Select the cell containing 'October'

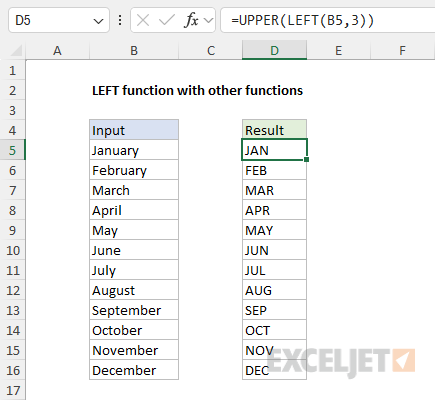(x=134, y=330)
